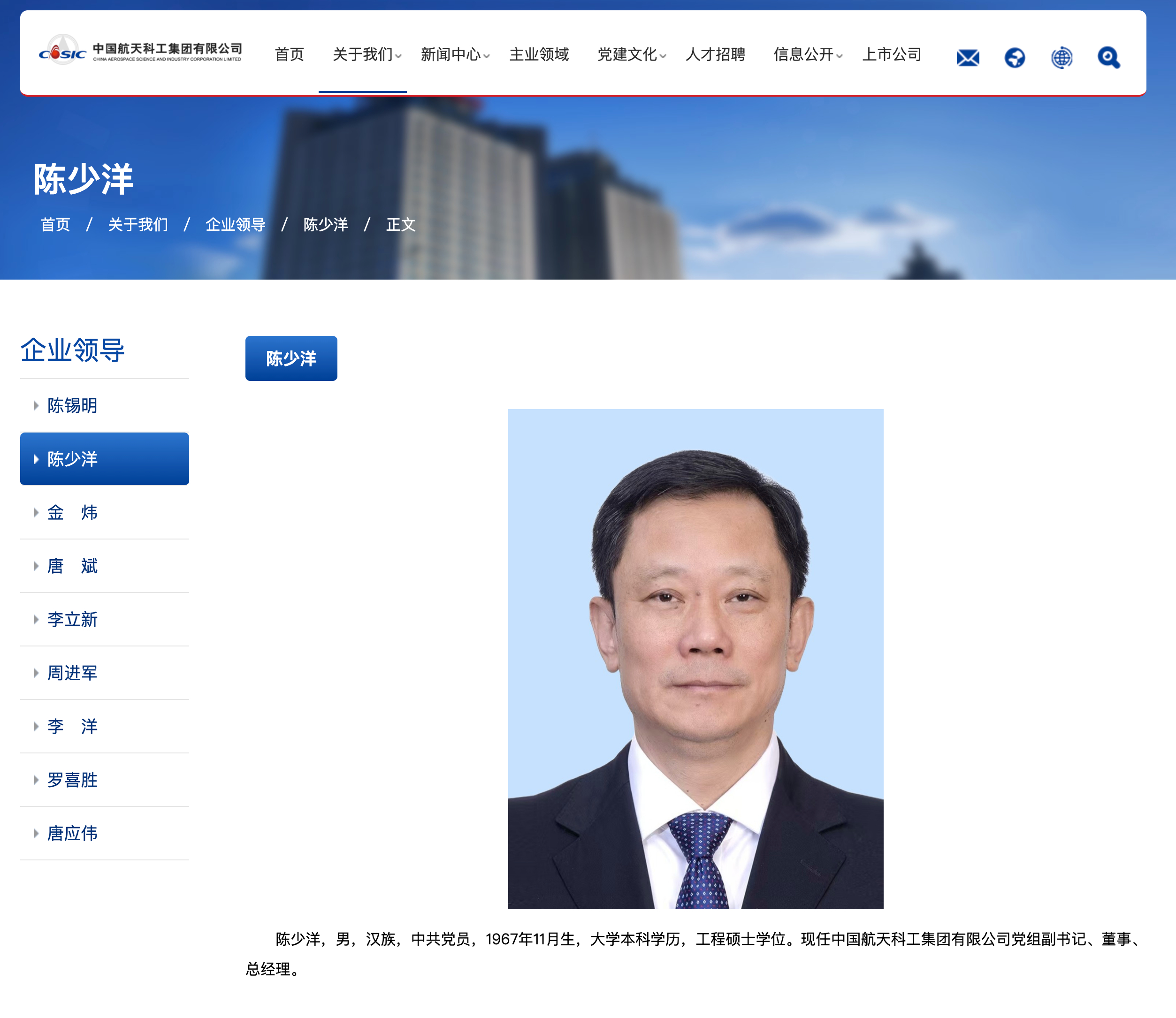Go to 主业领域 menu item
The height and width of the screenshot is (1018, 1176).
(539, 54)
